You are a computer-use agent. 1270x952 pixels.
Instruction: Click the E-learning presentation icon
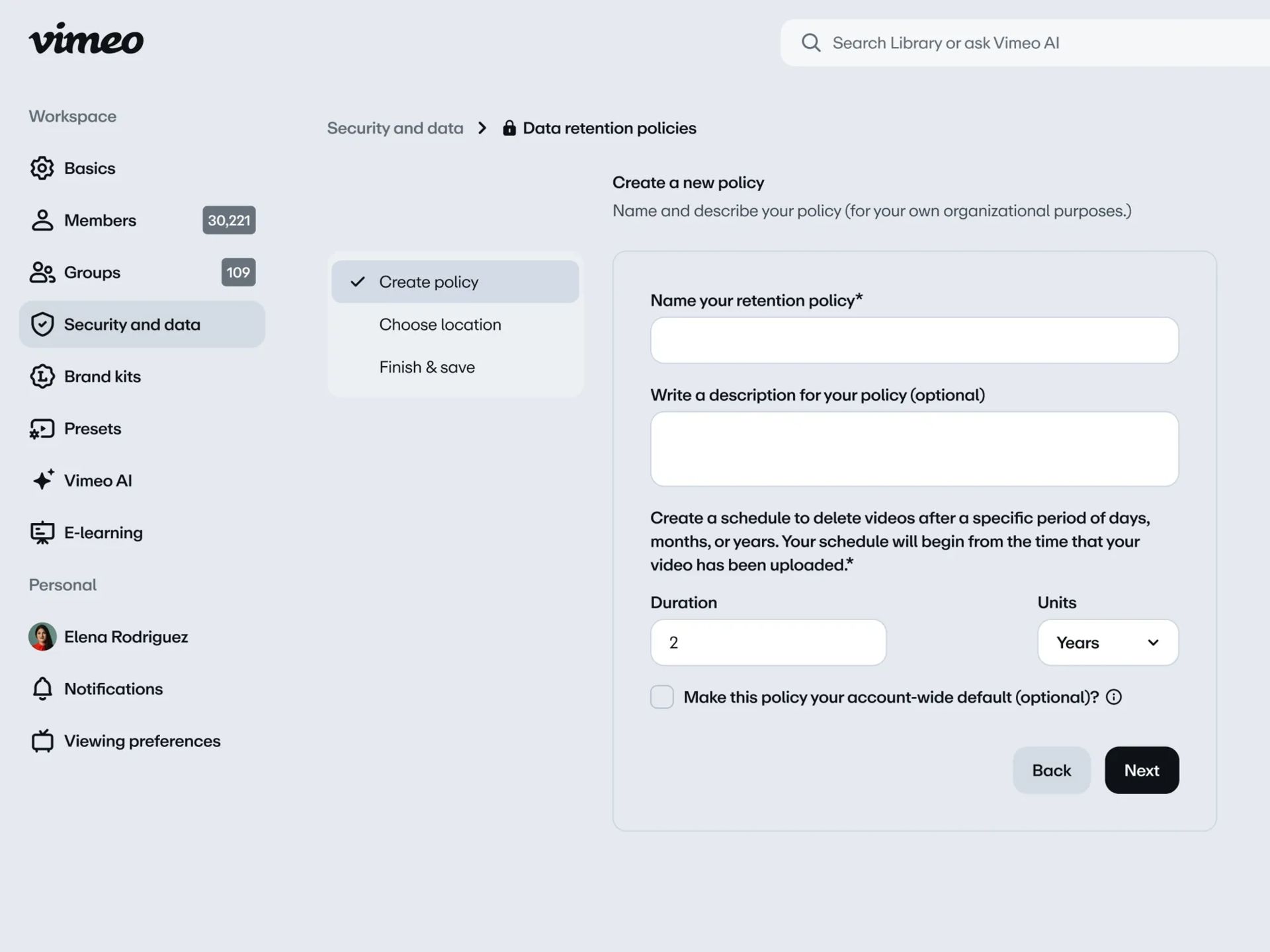coord(42,533)
